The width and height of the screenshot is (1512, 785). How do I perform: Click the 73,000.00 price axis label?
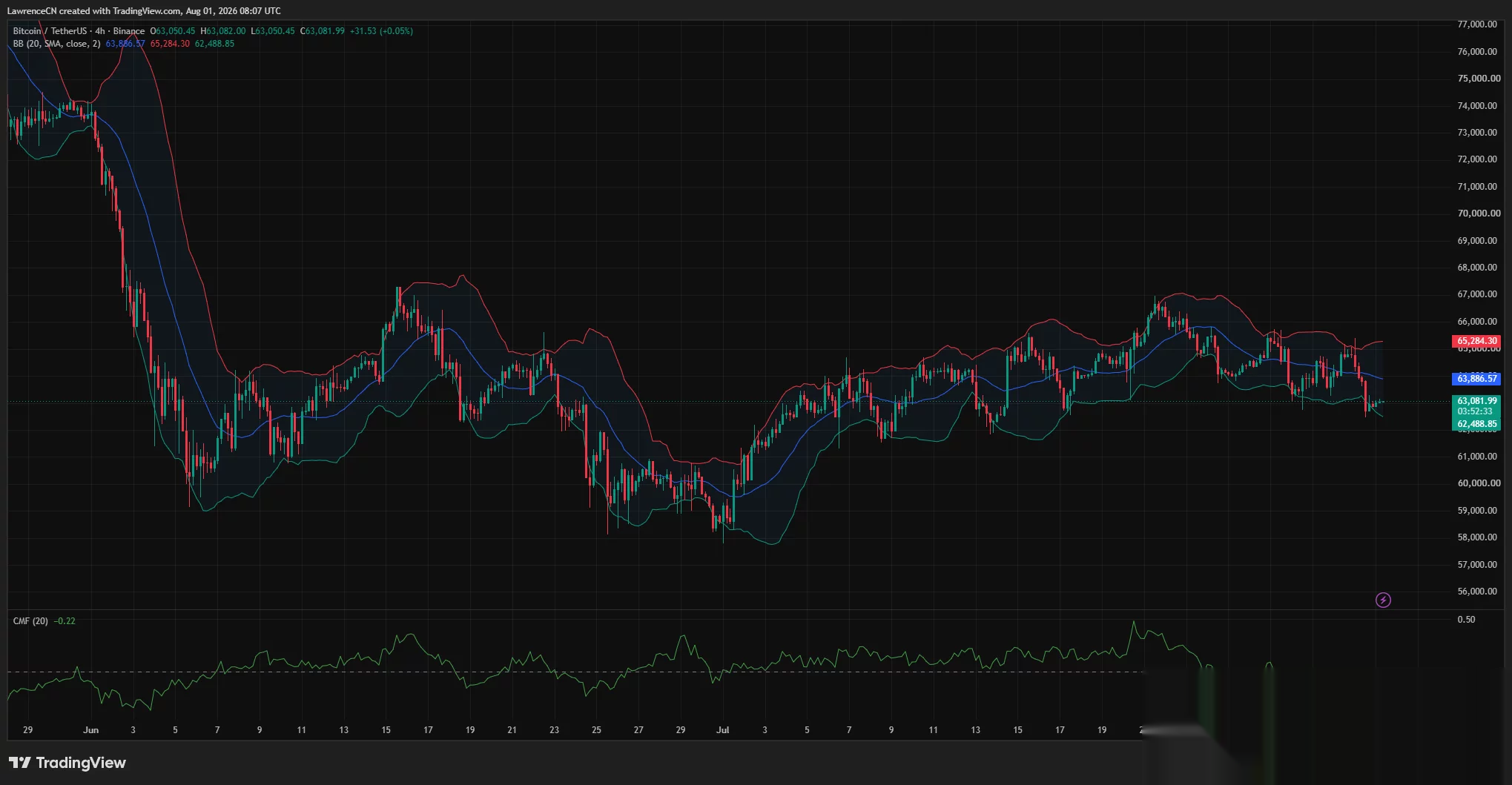coord(1477,133)
